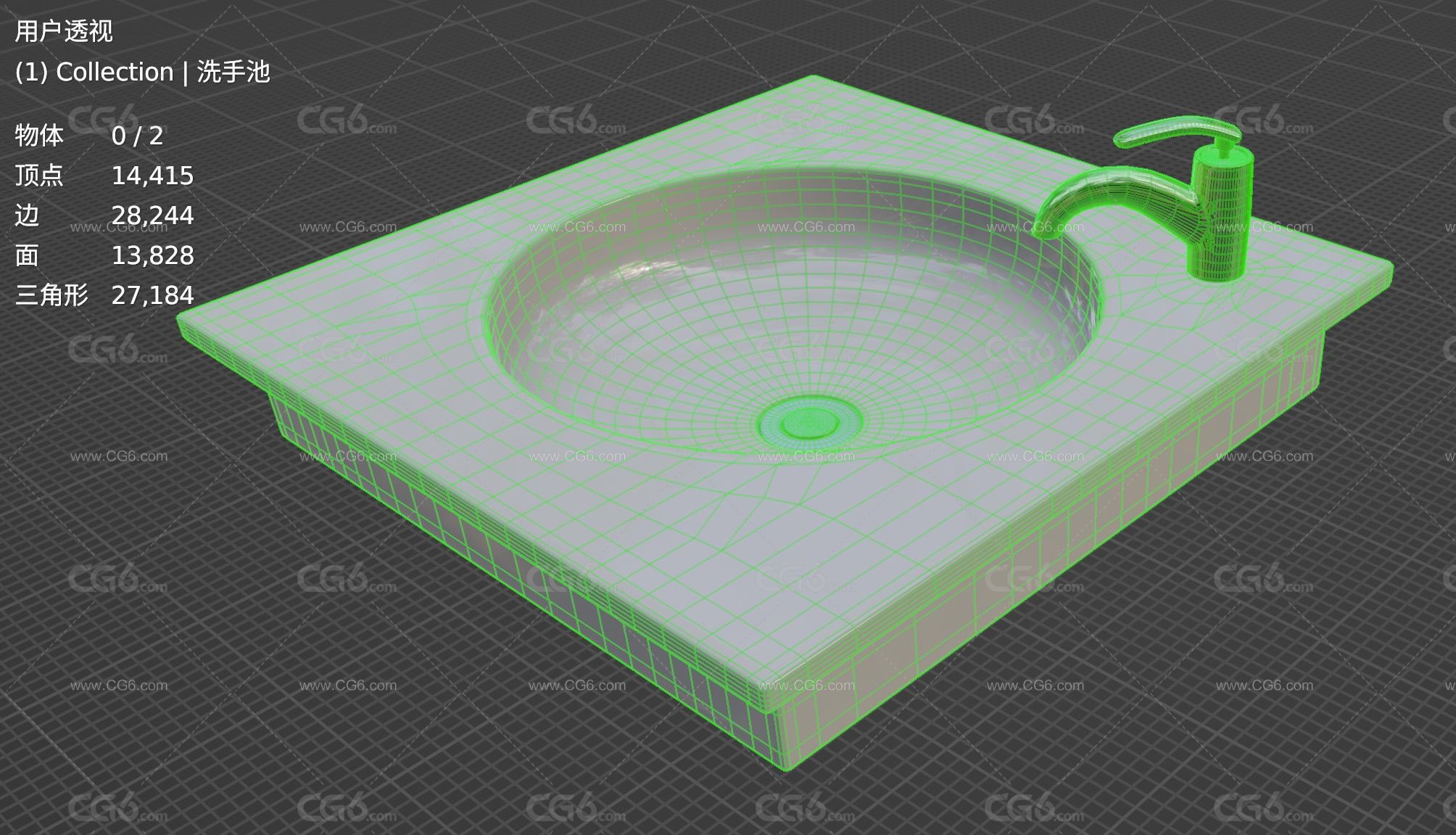Image resolution: width=1456 pixels, height=835 pixels.
Task: Click the edge count 28,244
Action: click(x=152, y=215)
